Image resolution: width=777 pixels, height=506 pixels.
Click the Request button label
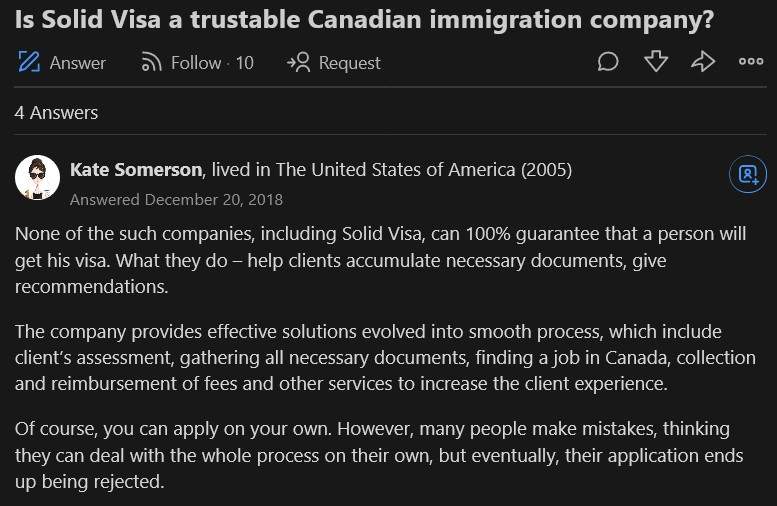(x=349, y=63)
